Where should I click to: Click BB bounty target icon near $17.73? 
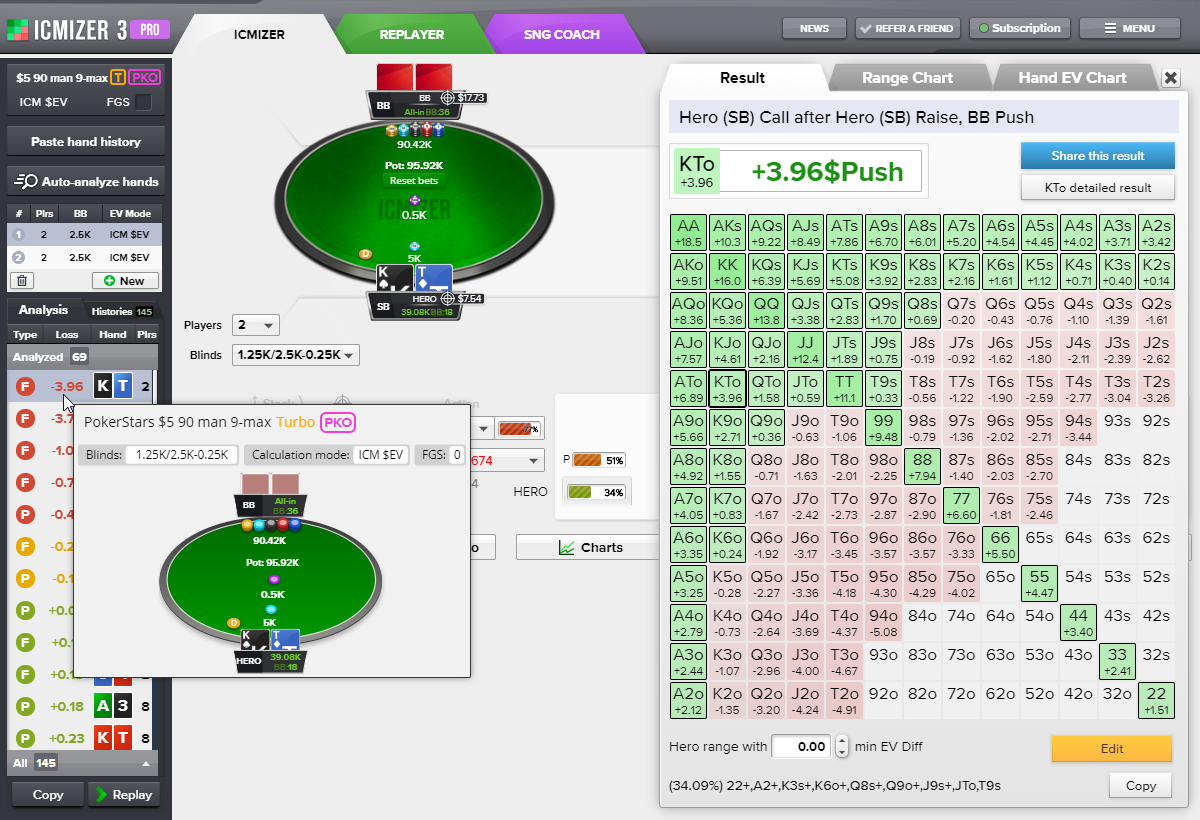click(448, 98)
